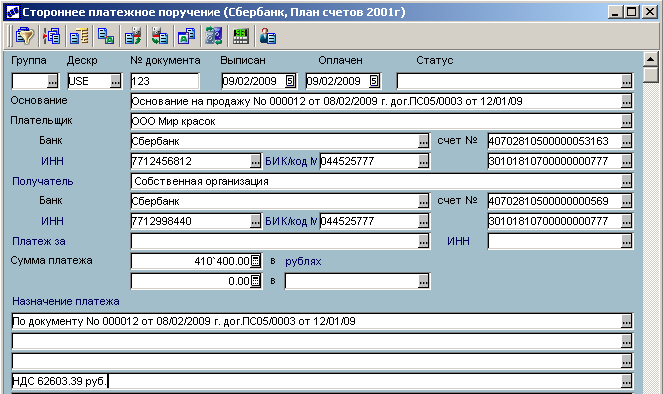Click the рублях currency link
The image size is (663, 394).
click(303, 261)
